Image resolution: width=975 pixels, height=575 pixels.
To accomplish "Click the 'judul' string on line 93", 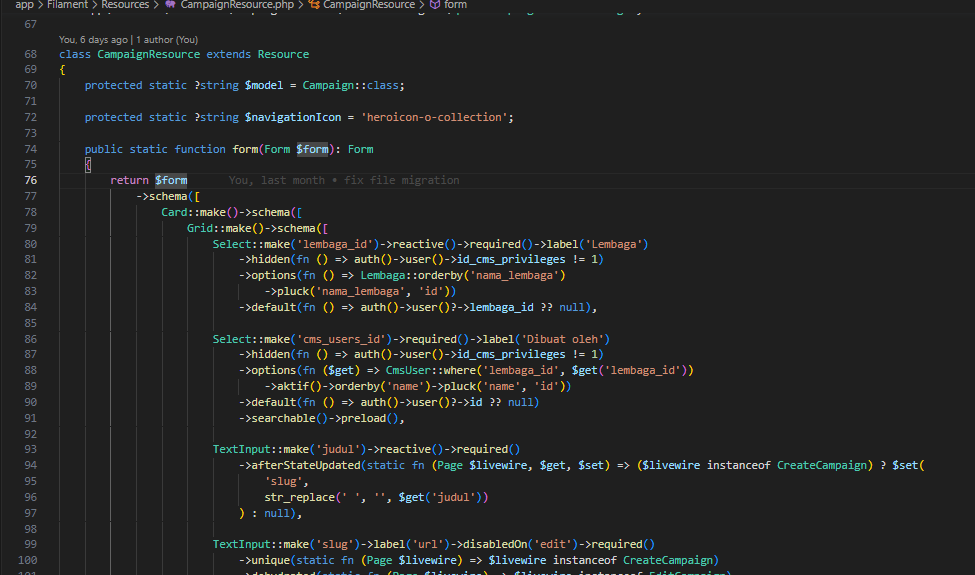I will pos(338,449).
